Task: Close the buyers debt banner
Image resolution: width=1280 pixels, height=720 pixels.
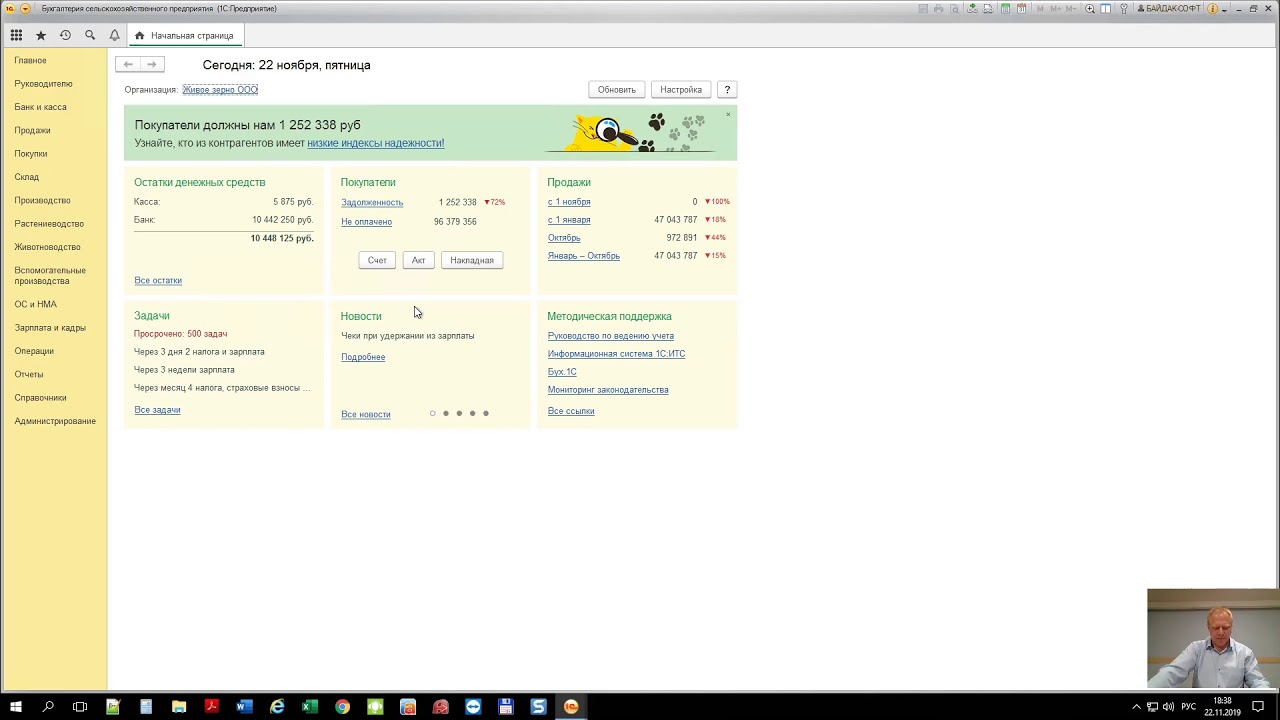Action: (728, 114)
